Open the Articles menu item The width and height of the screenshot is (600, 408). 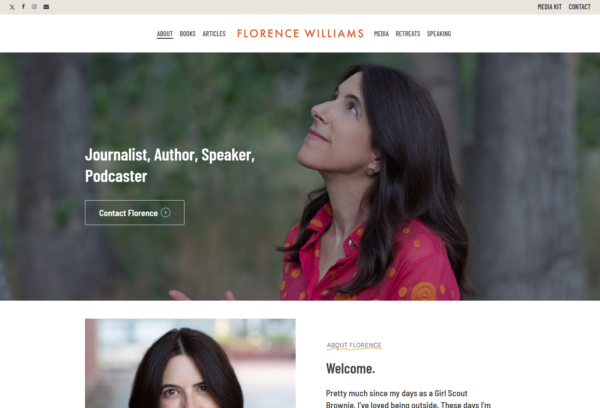click(214, 34)
